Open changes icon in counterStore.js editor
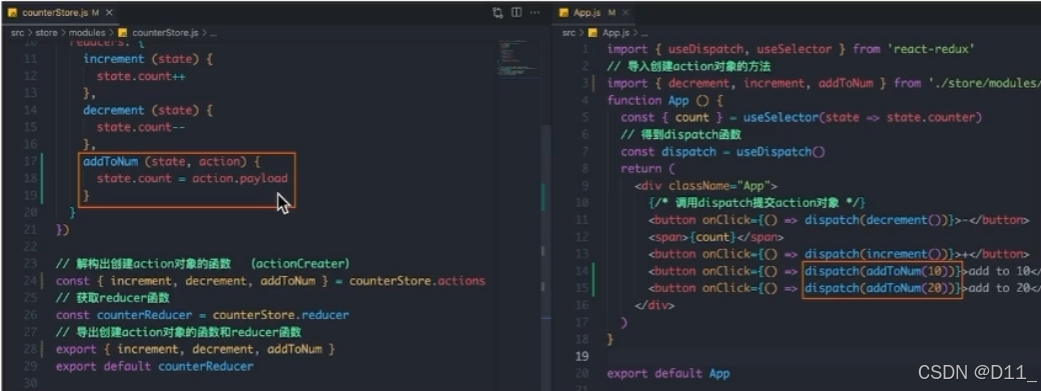Viewport: 1041px width, 391px height. 498,13
